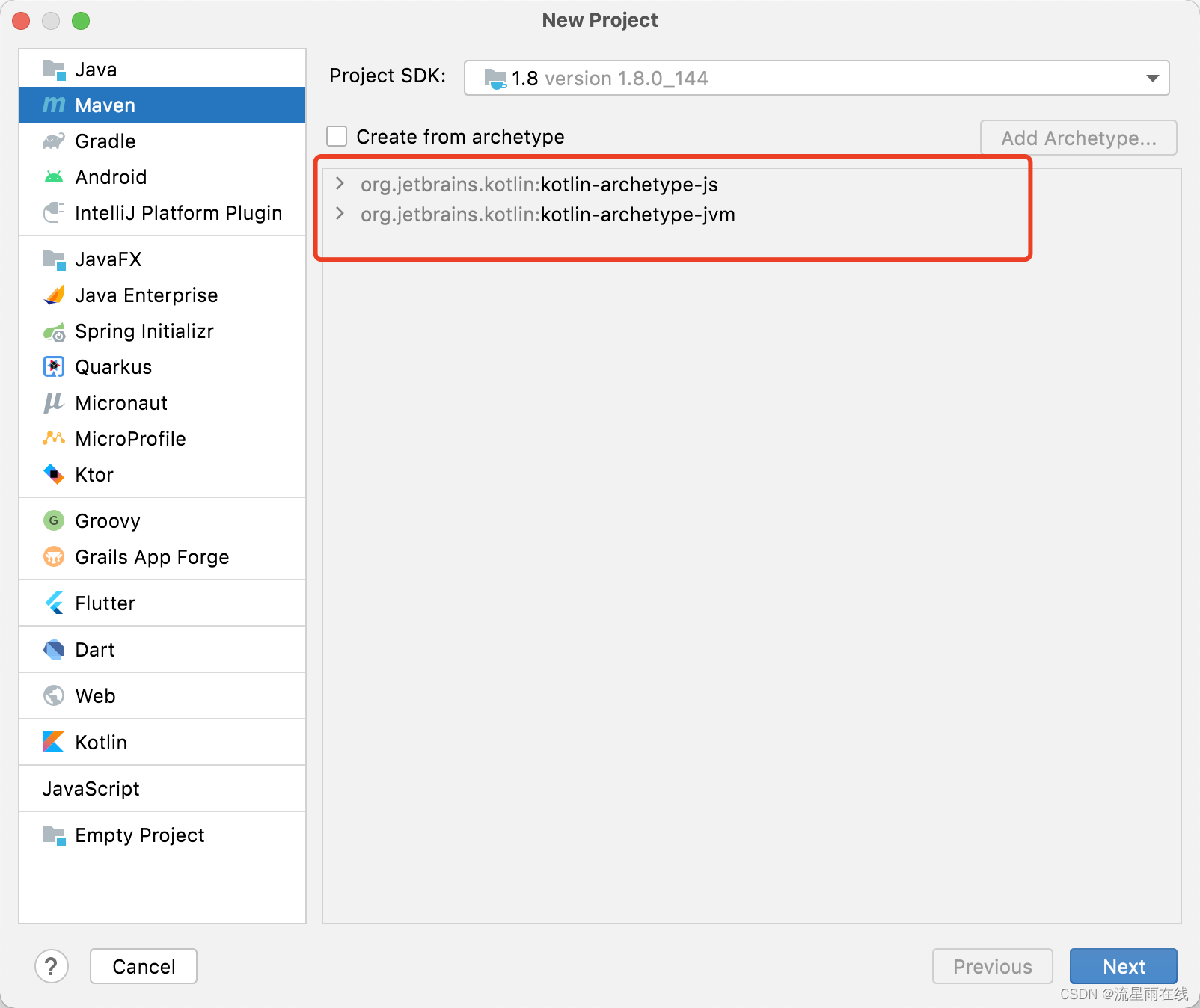This screenshot has height=1008, width=1200.
Task: Select the JavaFX folder icon
Action: tap(54, 259)
